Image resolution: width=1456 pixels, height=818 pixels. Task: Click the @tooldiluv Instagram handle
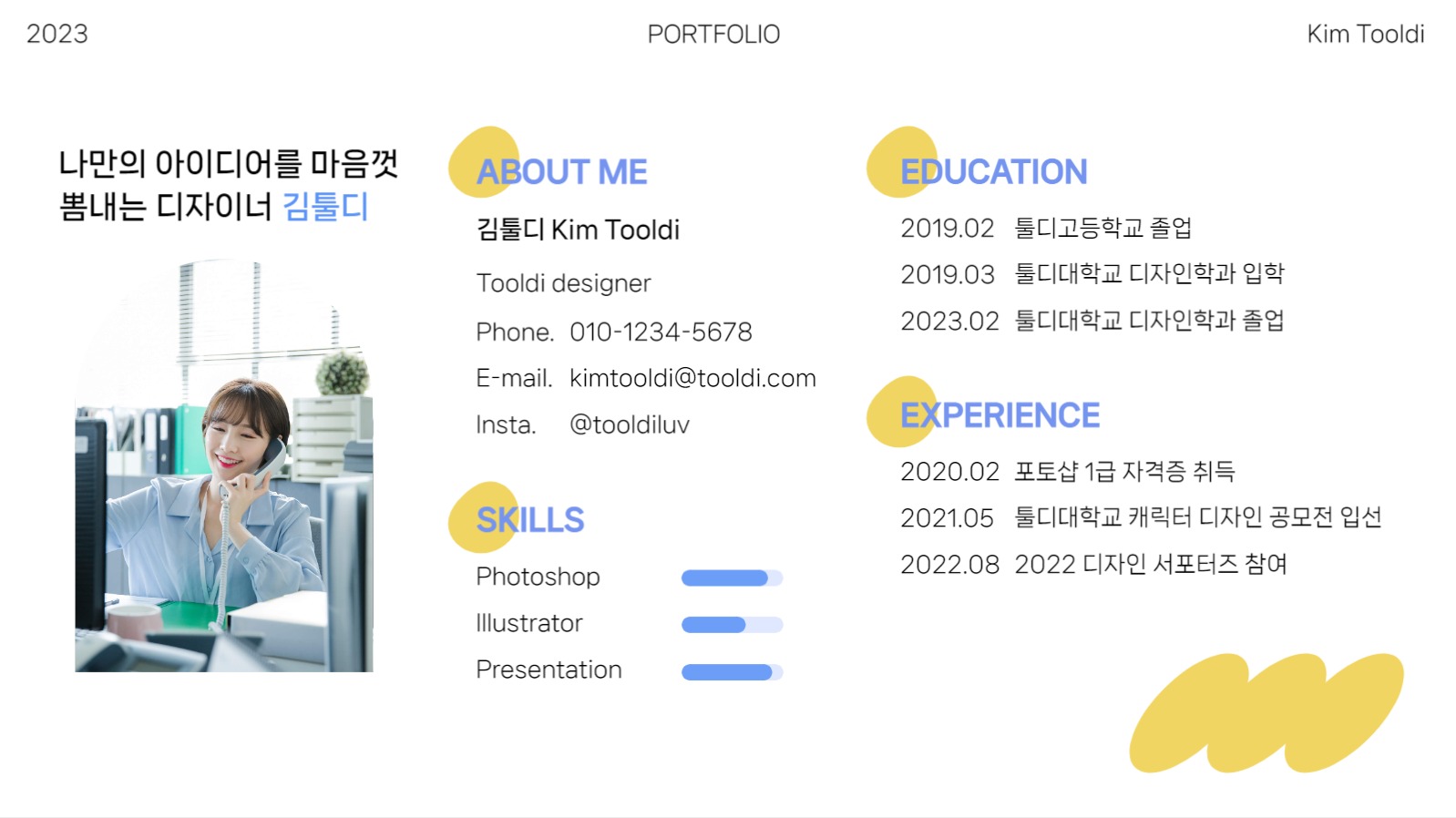coord(629,424)
